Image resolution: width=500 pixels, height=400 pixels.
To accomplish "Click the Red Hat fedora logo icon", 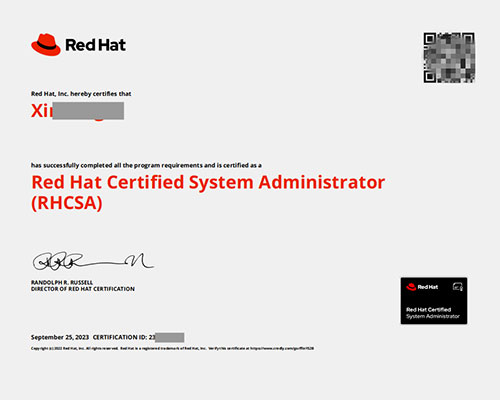I will [46, 44].
